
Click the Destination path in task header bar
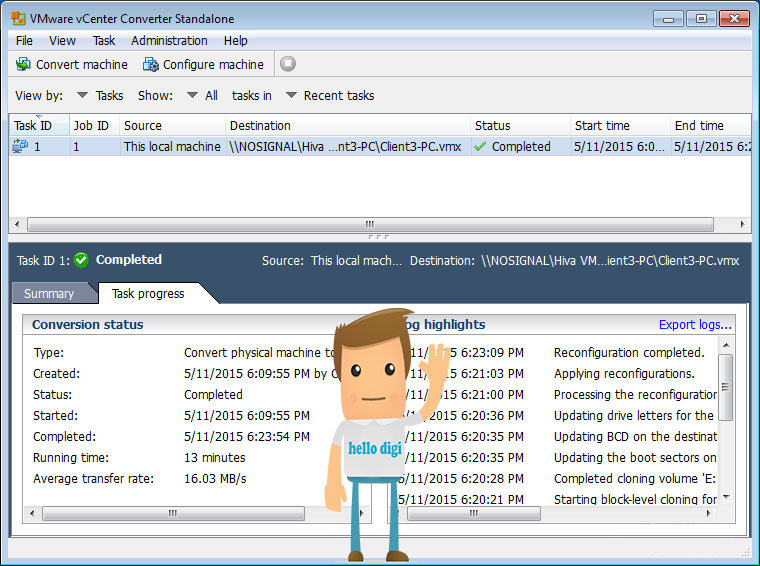point(610,261)
